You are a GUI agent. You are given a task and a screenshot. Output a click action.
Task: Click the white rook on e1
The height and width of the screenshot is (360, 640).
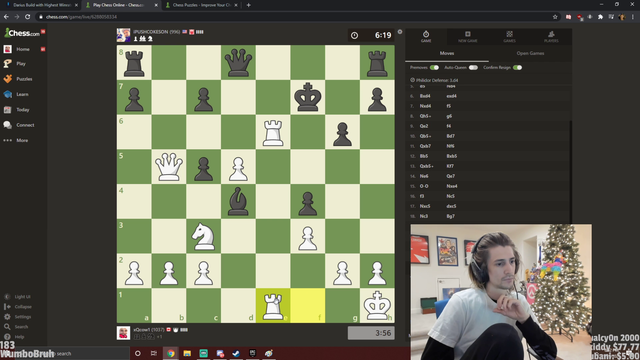[x=273, y=305]
